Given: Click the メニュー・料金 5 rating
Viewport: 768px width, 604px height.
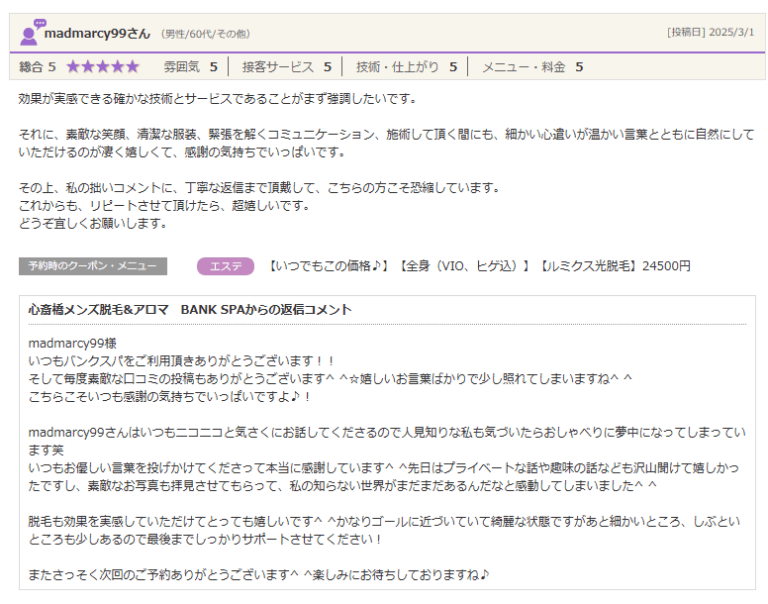Looking at the screenshot, I should click(x=533, y=67).
